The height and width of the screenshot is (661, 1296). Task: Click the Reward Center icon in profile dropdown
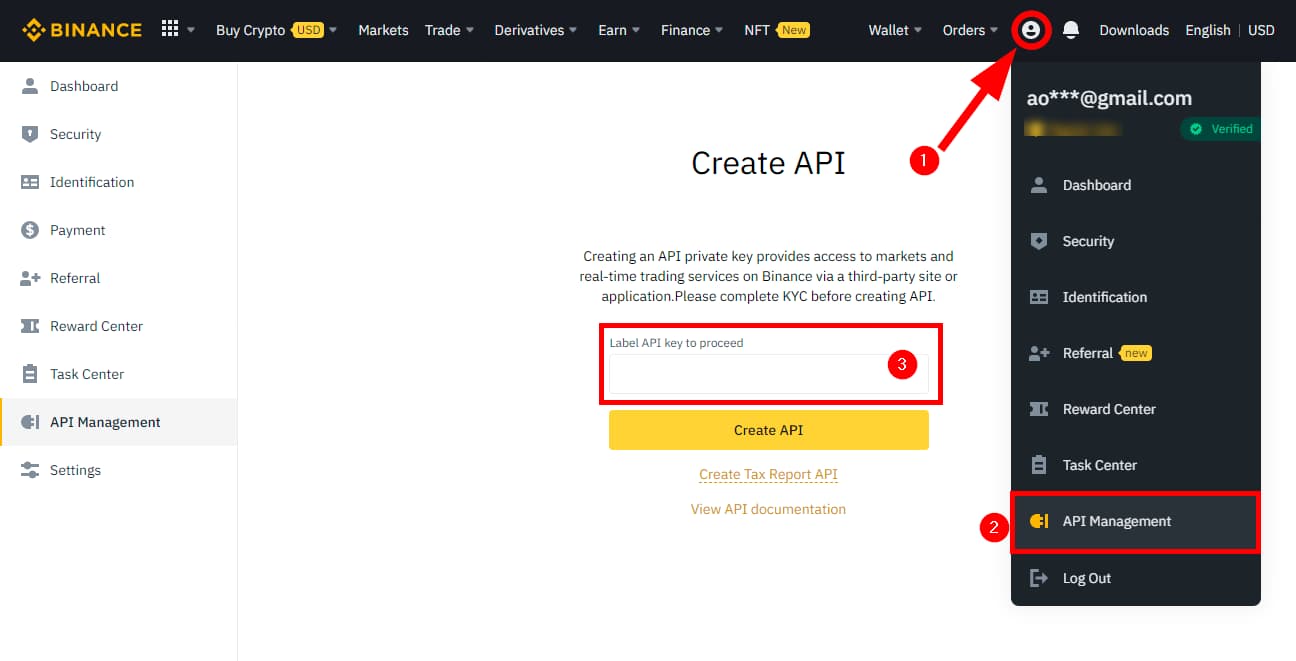[1039, 409]
